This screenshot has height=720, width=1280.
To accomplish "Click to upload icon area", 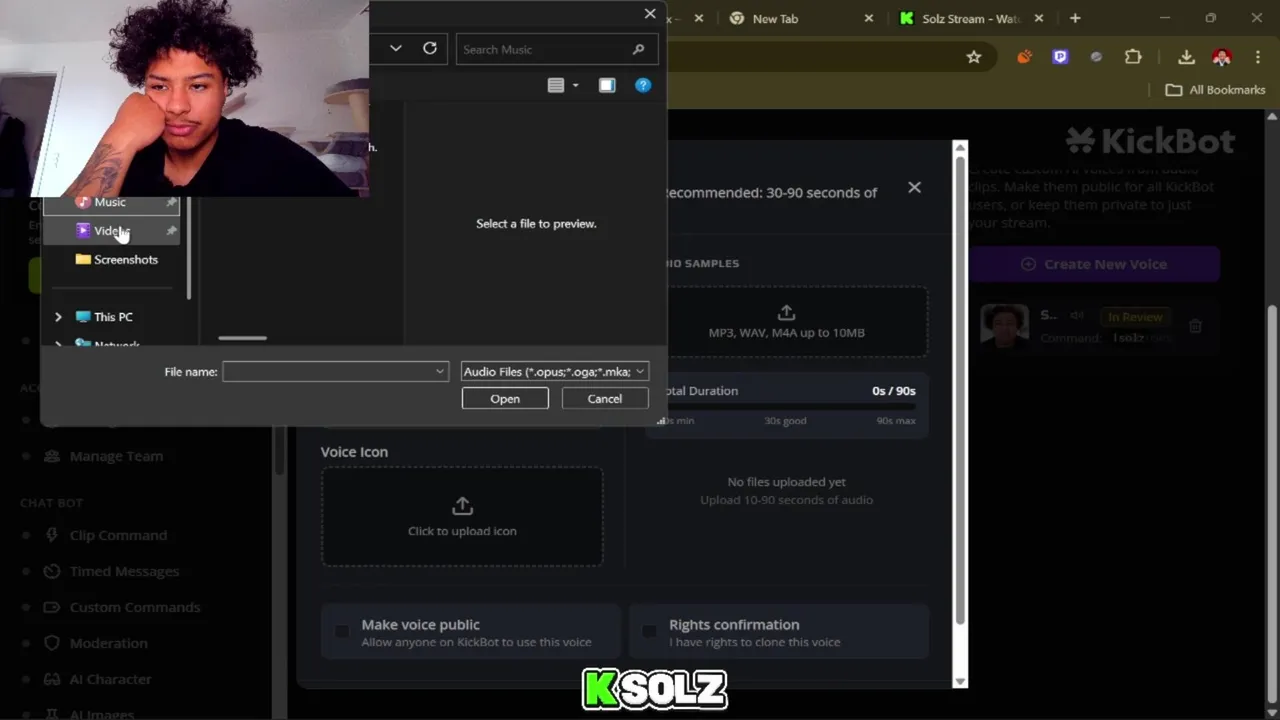I will pos(462,517).
